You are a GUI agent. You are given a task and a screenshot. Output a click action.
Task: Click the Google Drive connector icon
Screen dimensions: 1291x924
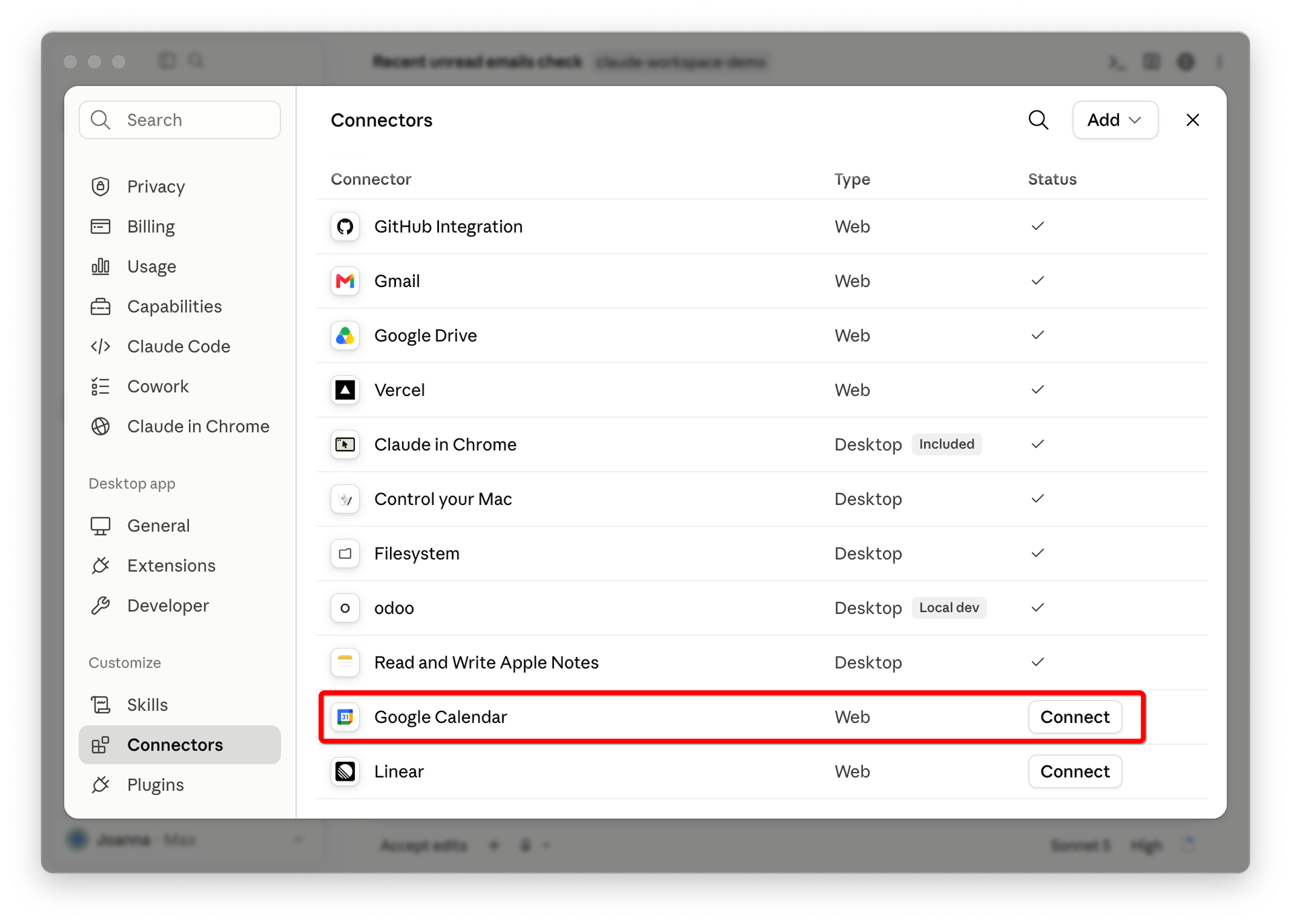coord(345,336)
